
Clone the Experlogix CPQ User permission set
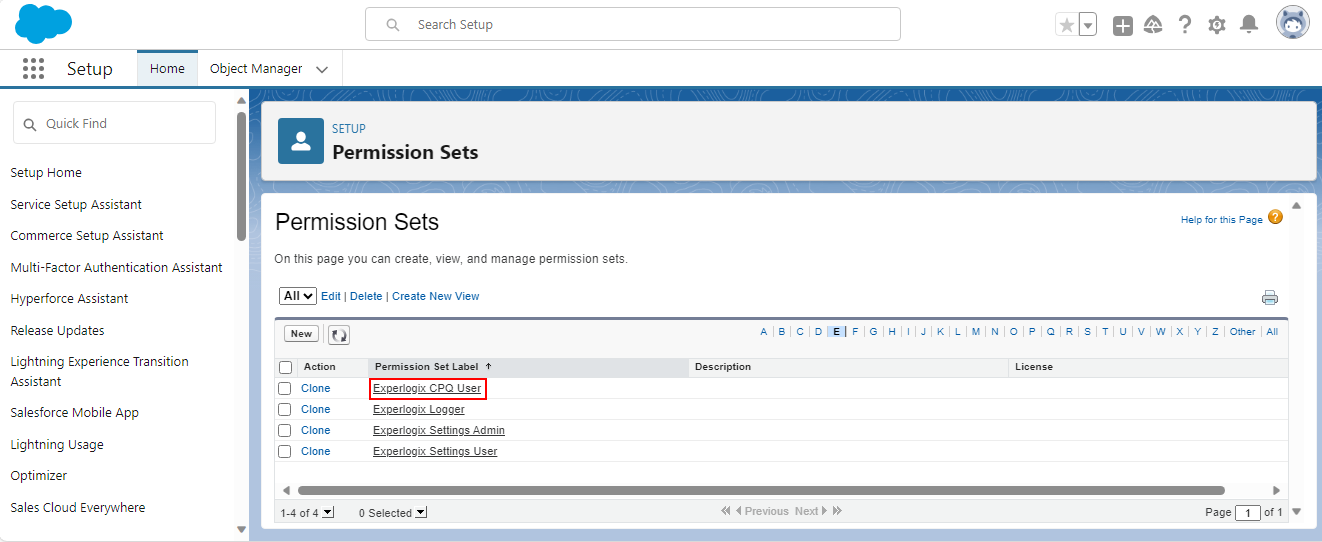click(x=316, y=388)
